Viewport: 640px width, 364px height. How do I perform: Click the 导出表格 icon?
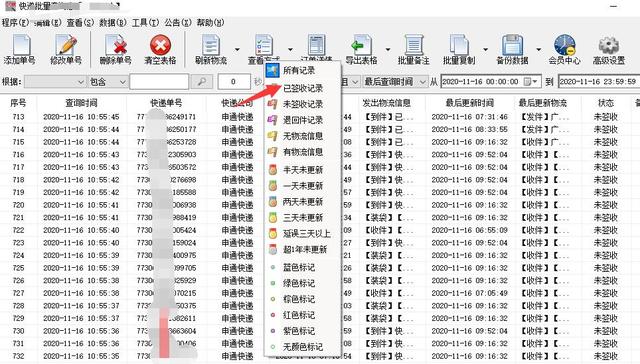[361, 45]
